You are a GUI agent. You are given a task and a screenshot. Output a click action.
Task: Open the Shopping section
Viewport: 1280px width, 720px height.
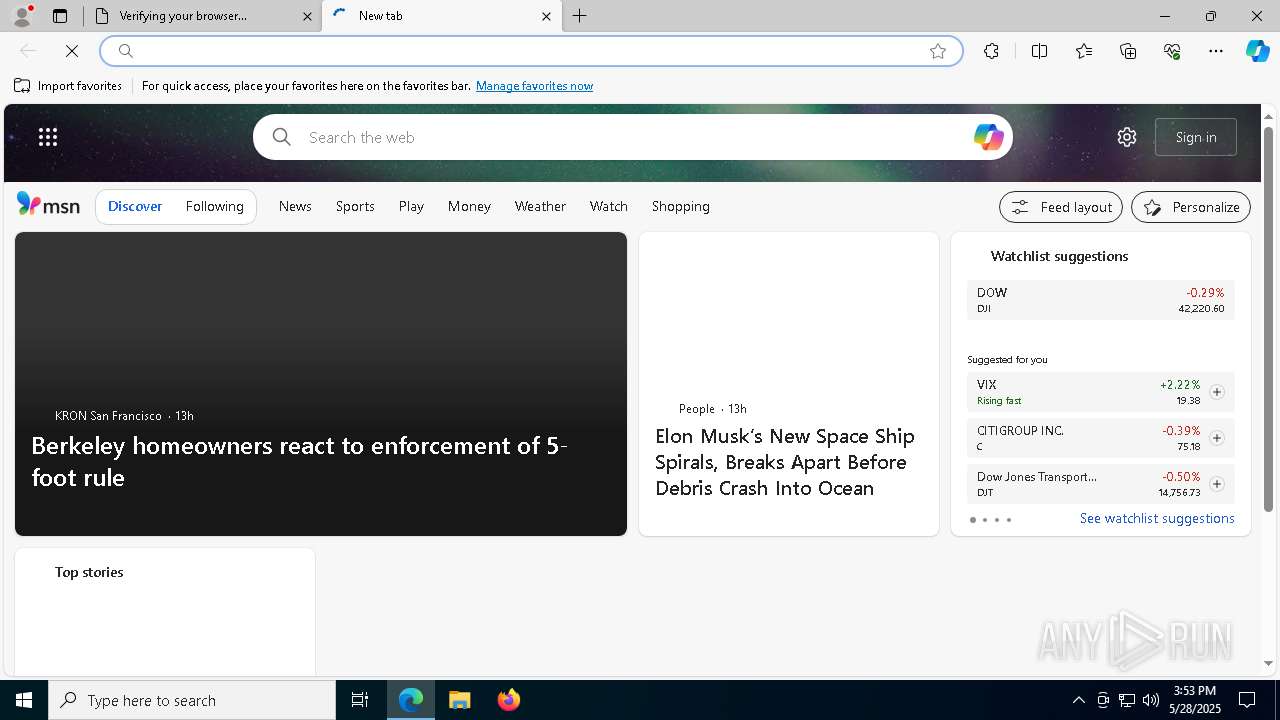680,206
